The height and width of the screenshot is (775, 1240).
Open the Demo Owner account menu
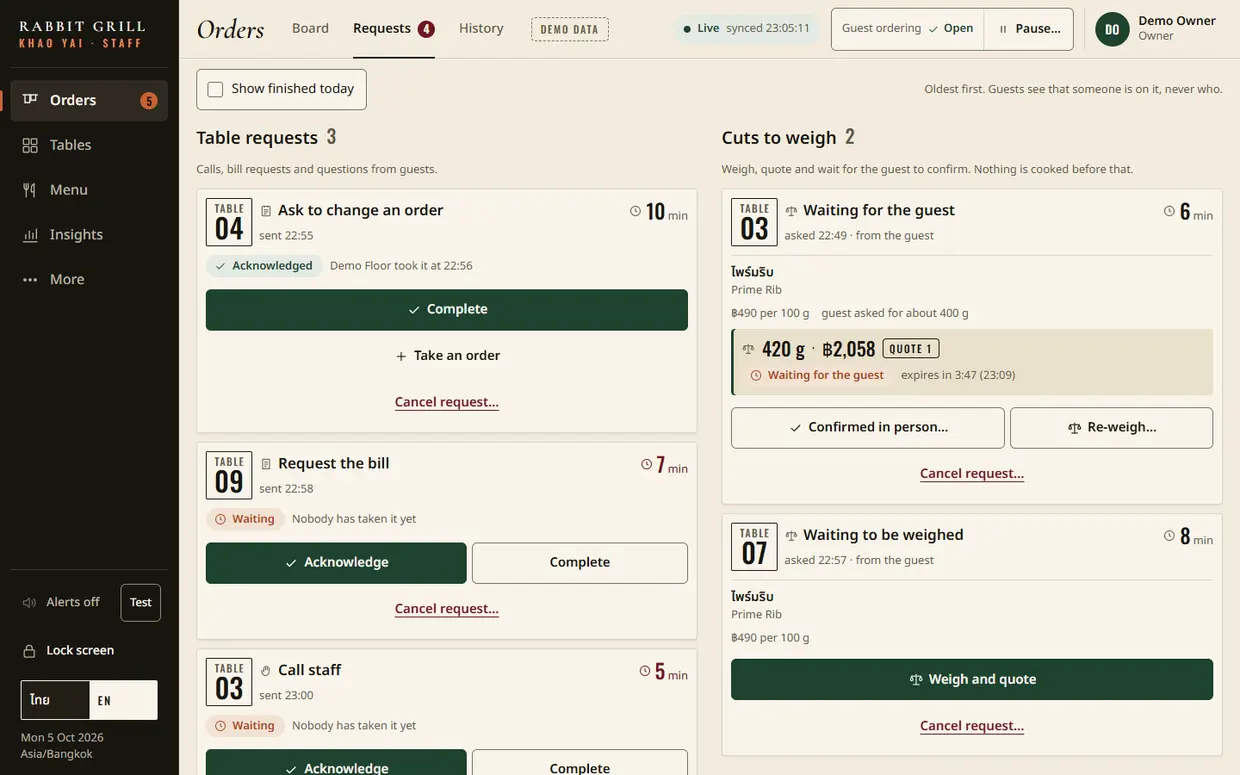pyautogui.click(x=1156, y=29)
